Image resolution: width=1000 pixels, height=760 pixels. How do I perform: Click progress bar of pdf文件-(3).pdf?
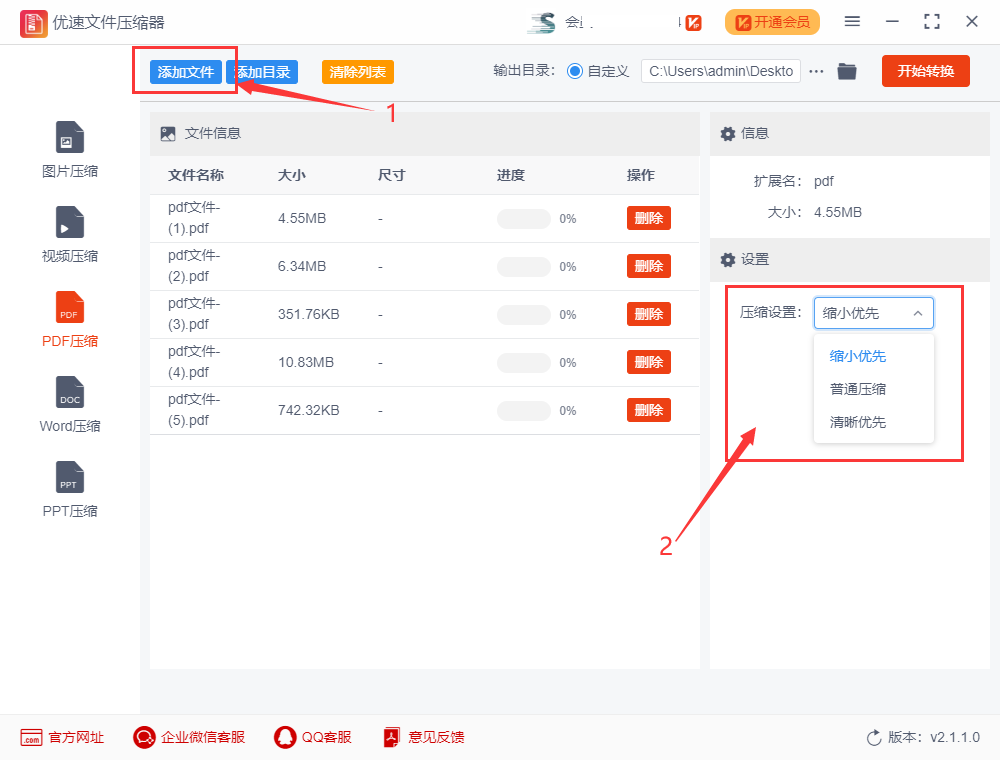[x=524, y=315]
